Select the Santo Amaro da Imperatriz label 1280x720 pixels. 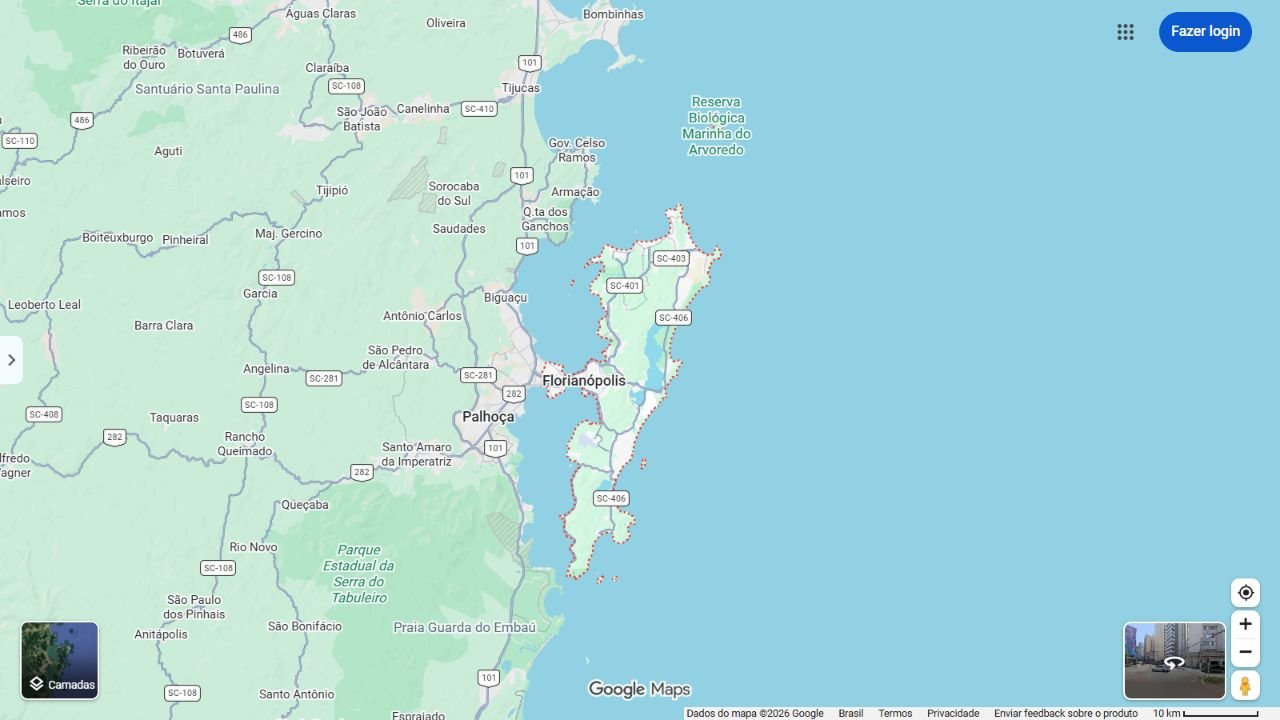pyautogui.click(x=417, y=454)
